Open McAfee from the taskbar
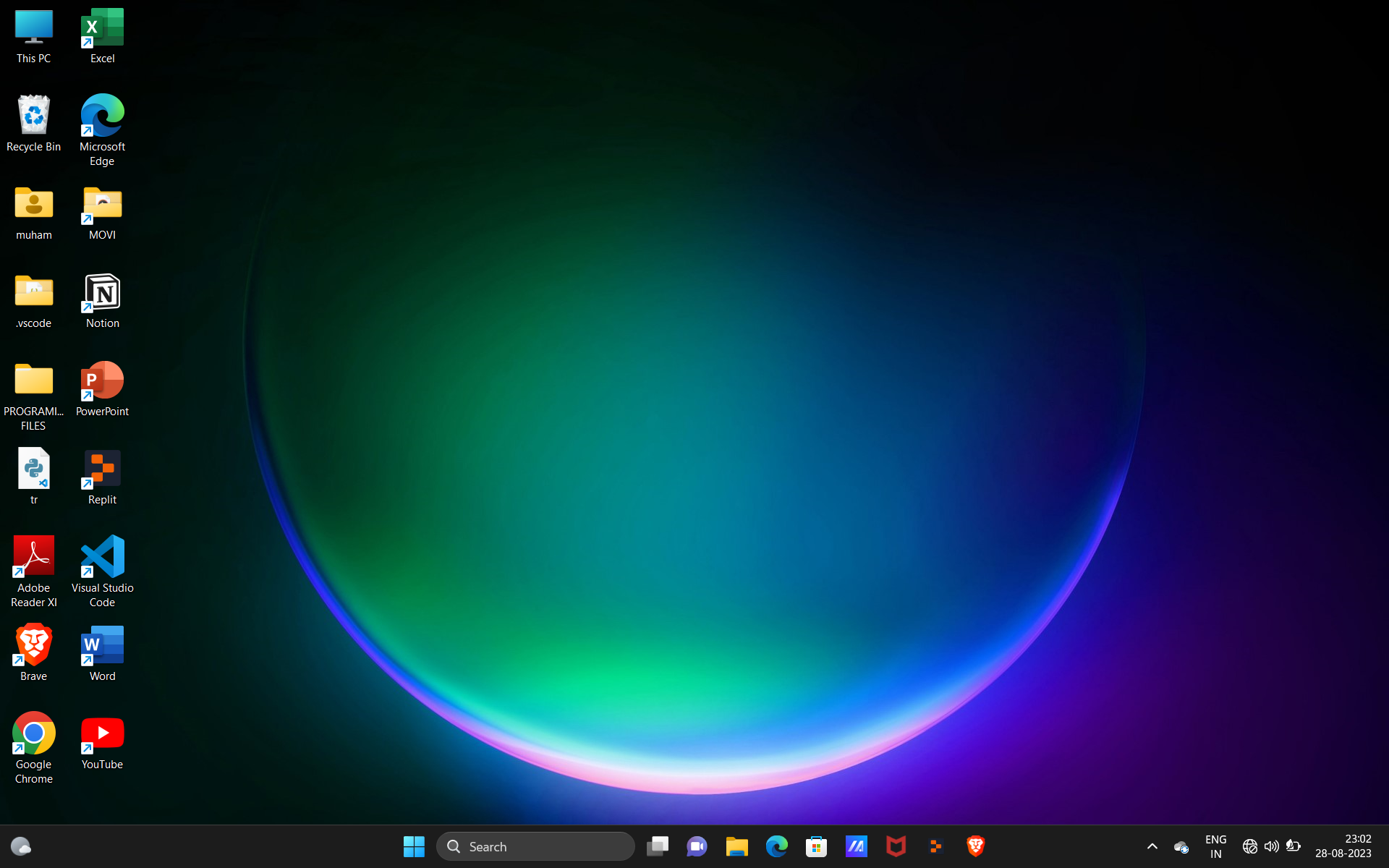1389x868 pixels. (896, 846)
